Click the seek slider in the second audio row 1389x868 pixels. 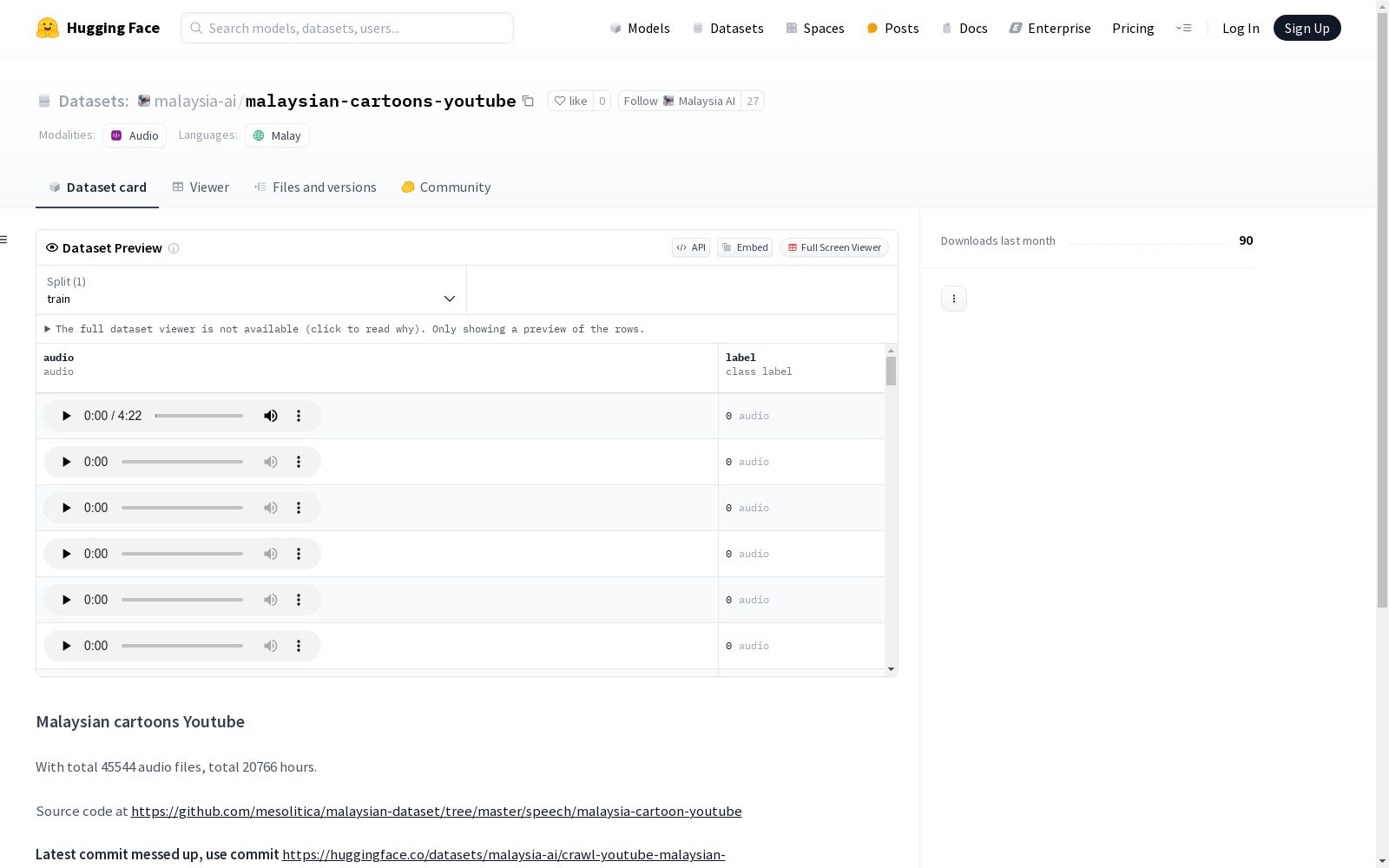click(x=182, y=462)
